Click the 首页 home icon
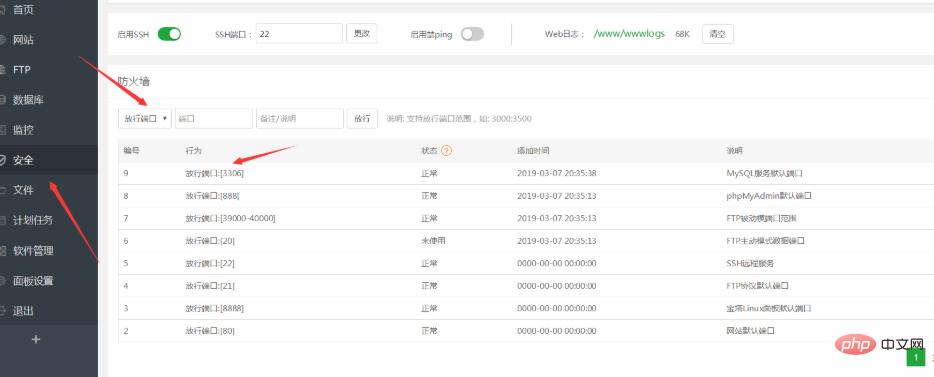 coord(2,10)
